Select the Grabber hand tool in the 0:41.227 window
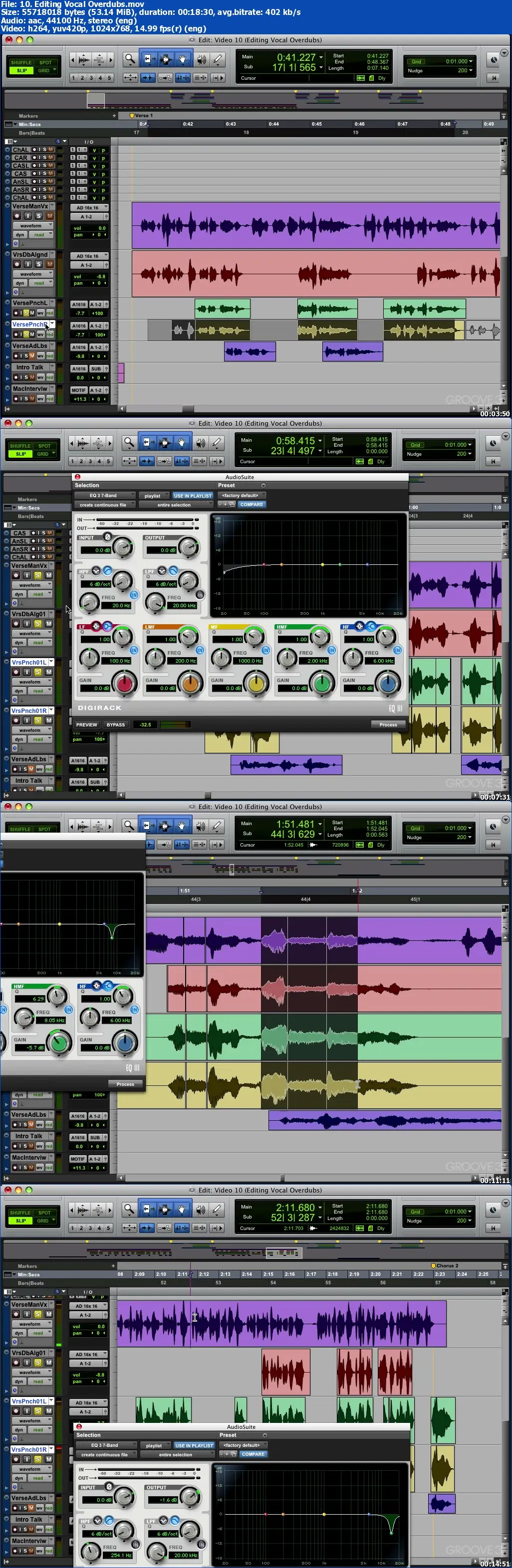The image size is (512, 1568). [182, 59]
